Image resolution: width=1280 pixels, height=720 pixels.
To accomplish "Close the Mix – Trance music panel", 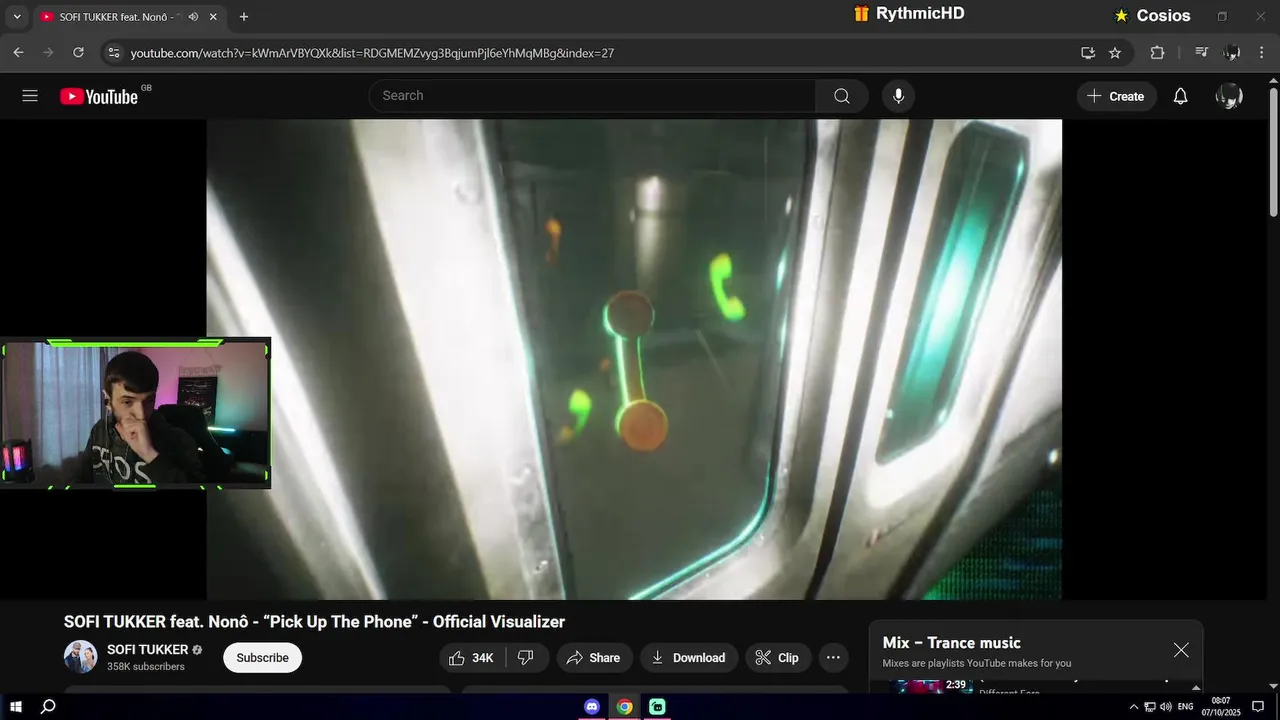I will coord(1181,650).
